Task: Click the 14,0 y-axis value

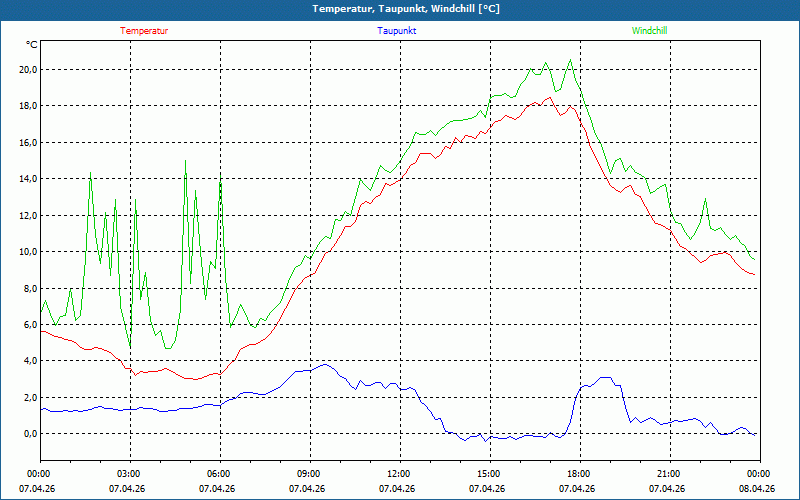Action: click(28, 179)
